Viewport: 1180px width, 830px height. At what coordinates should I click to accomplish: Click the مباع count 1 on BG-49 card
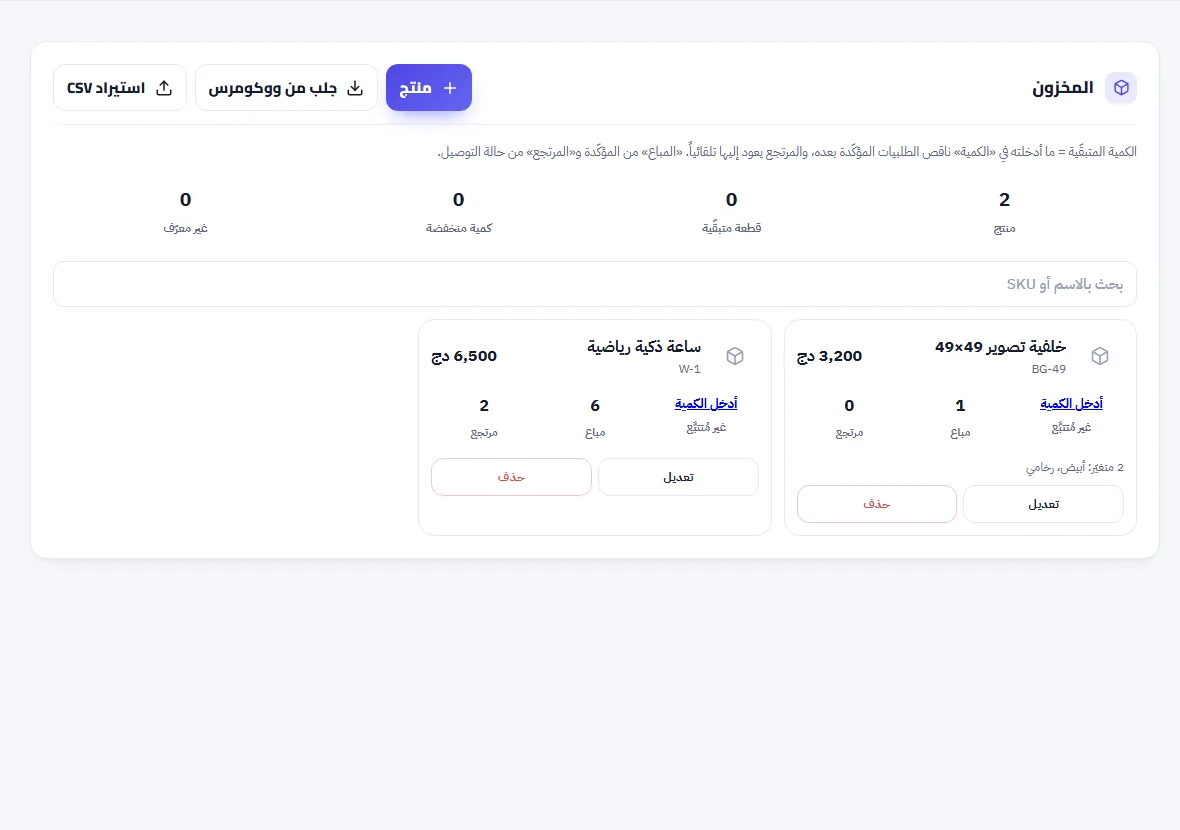960,406
